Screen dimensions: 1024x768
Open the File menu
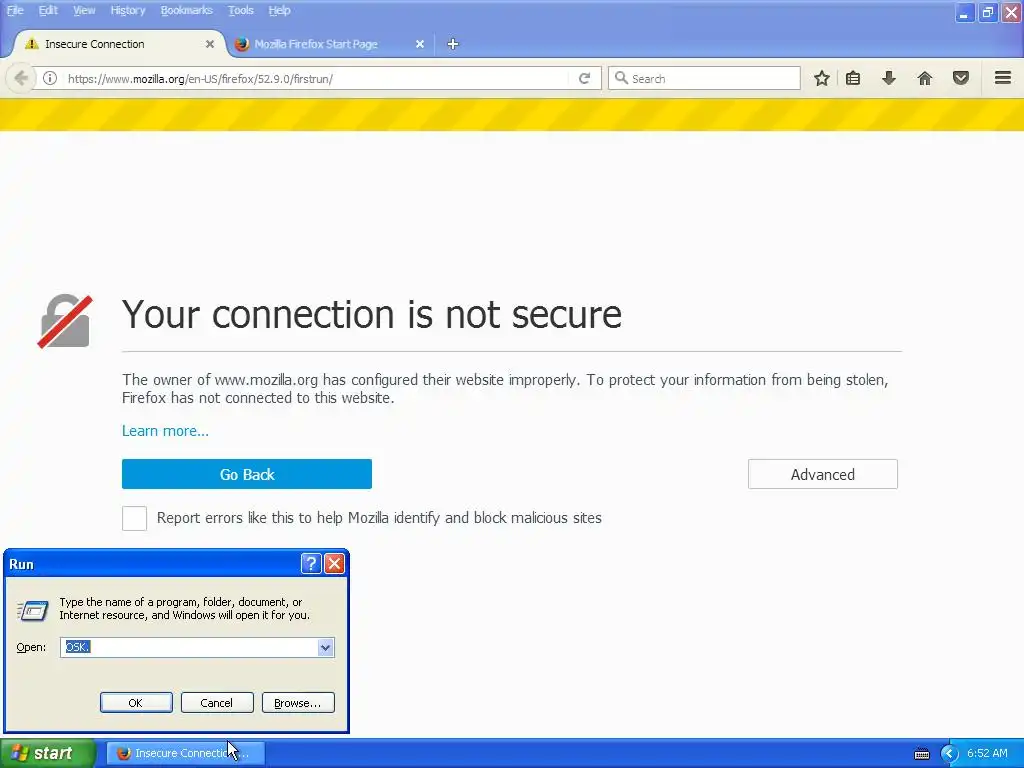[15, 10]
